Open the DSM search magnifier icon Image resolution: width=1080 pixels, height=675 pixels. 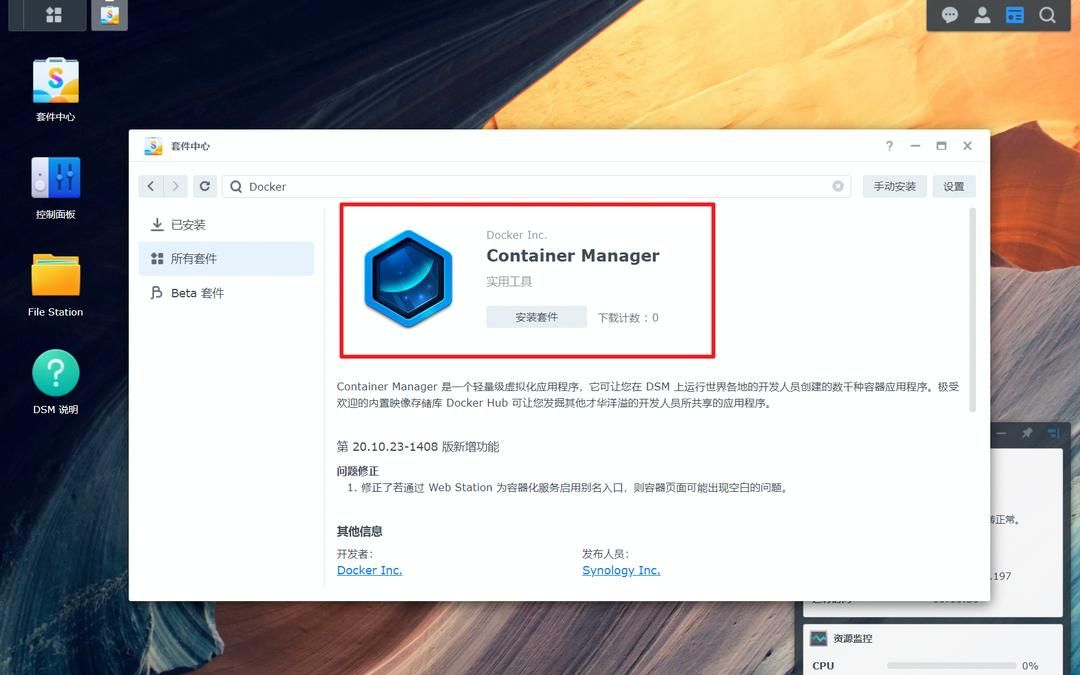click(1047, 15)
